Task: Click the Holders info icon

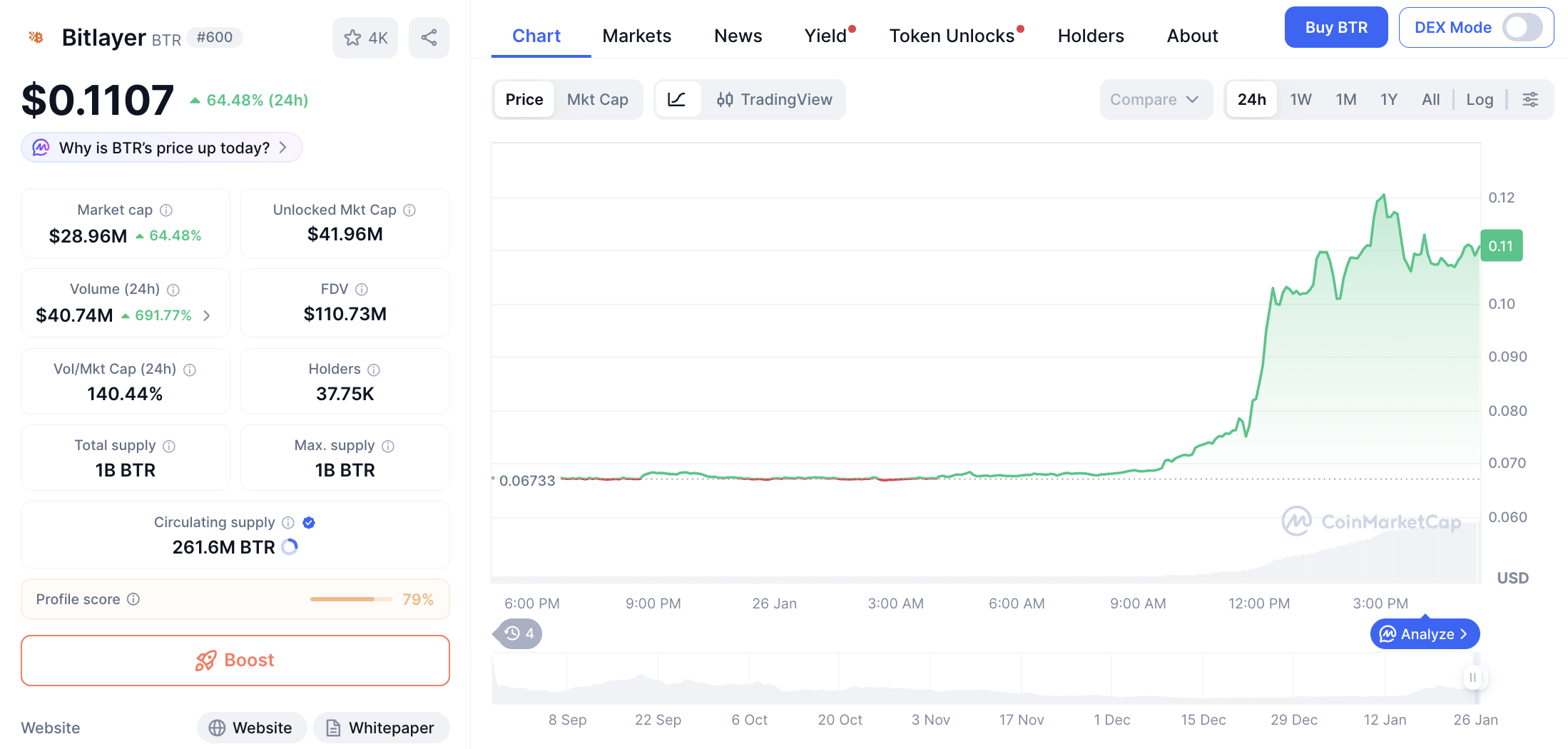Action: pyautogui.click(x=374, y=370)
